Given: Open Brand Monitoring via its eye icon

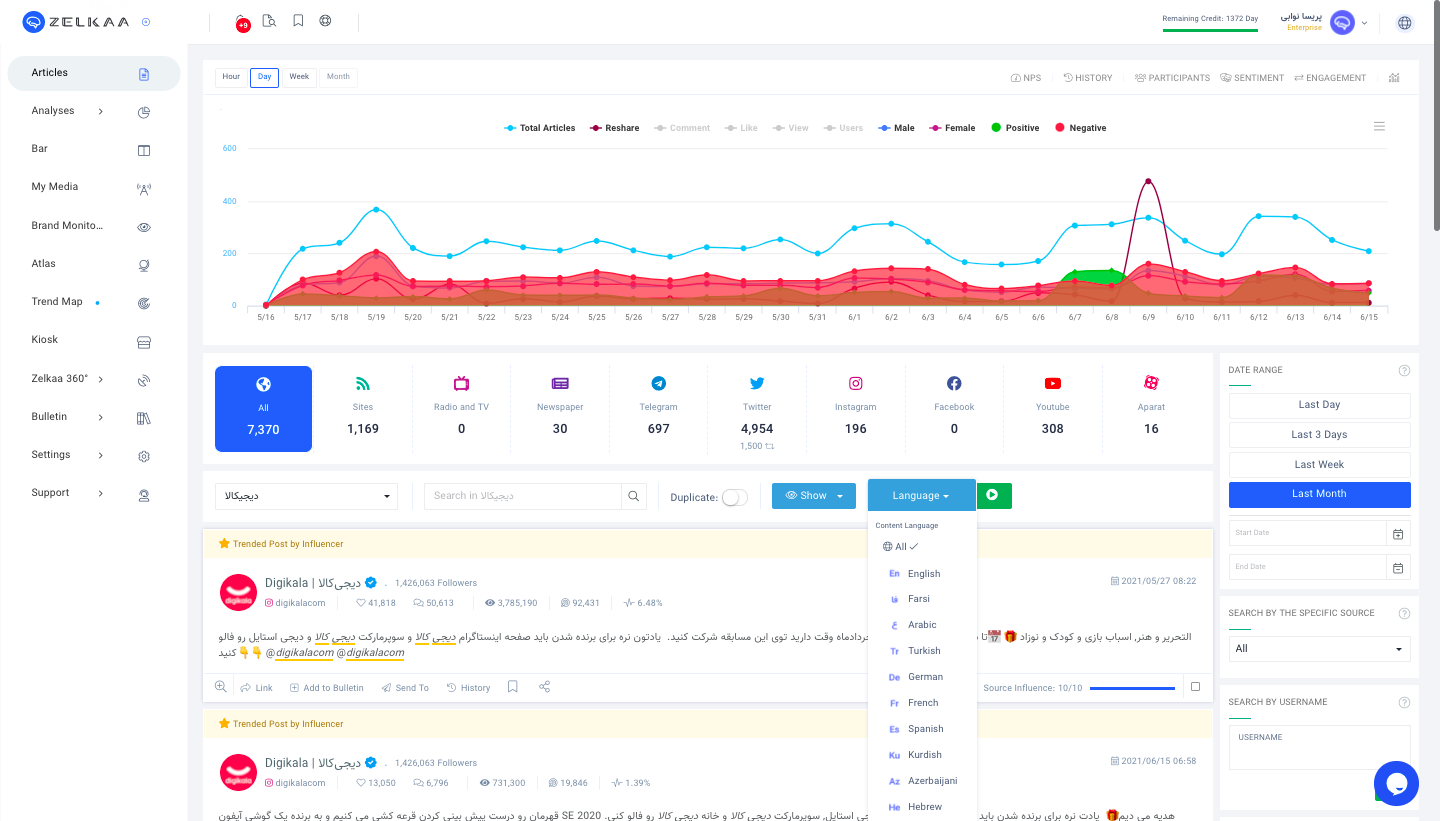Looking at the screenshot, I should click(x=144, y=226).
